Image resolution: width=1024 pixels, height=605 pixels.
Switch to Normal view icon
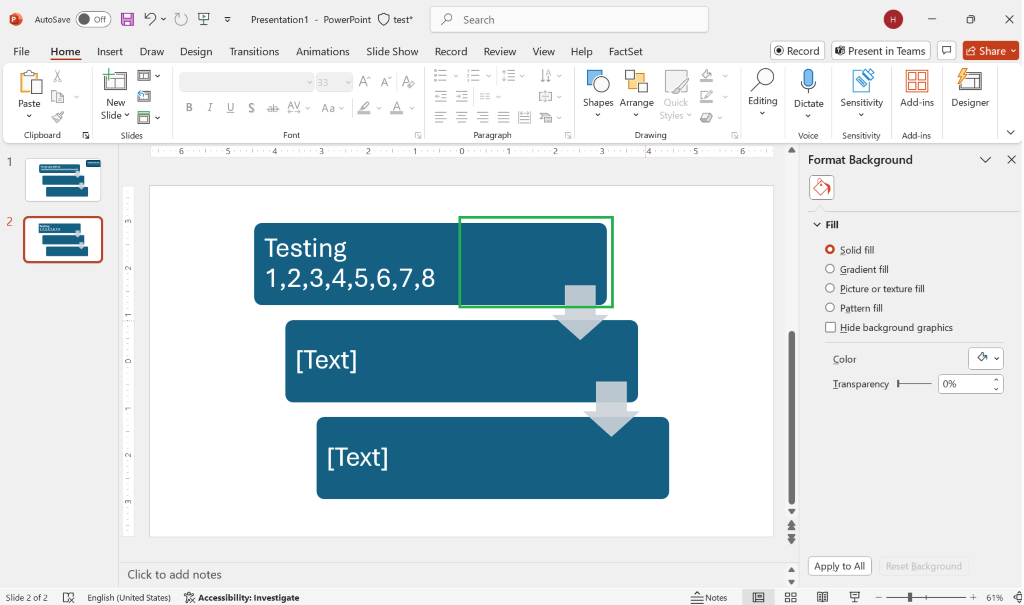(758, 597)
